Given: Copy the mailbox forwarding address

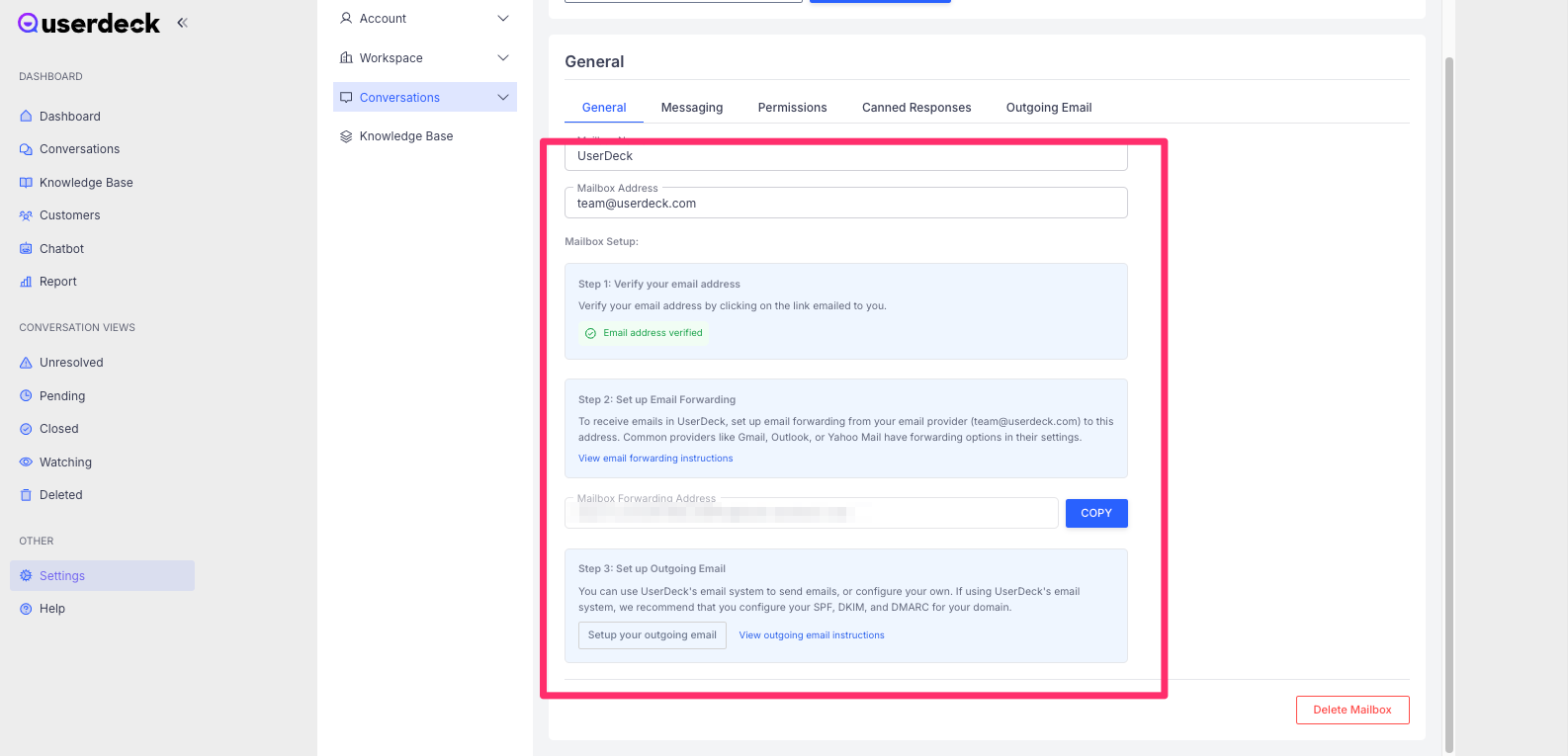Looking at the screenshot, I should tap(1096, 513).
